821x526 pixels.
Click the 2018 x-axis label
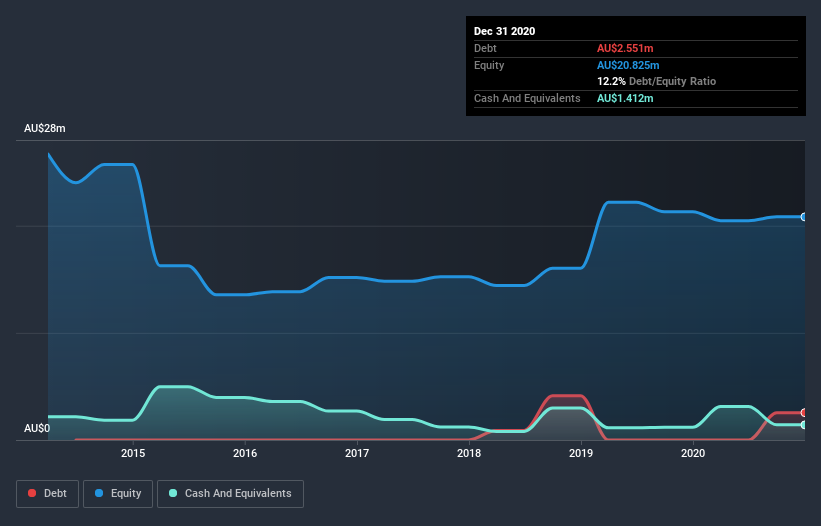469,453
